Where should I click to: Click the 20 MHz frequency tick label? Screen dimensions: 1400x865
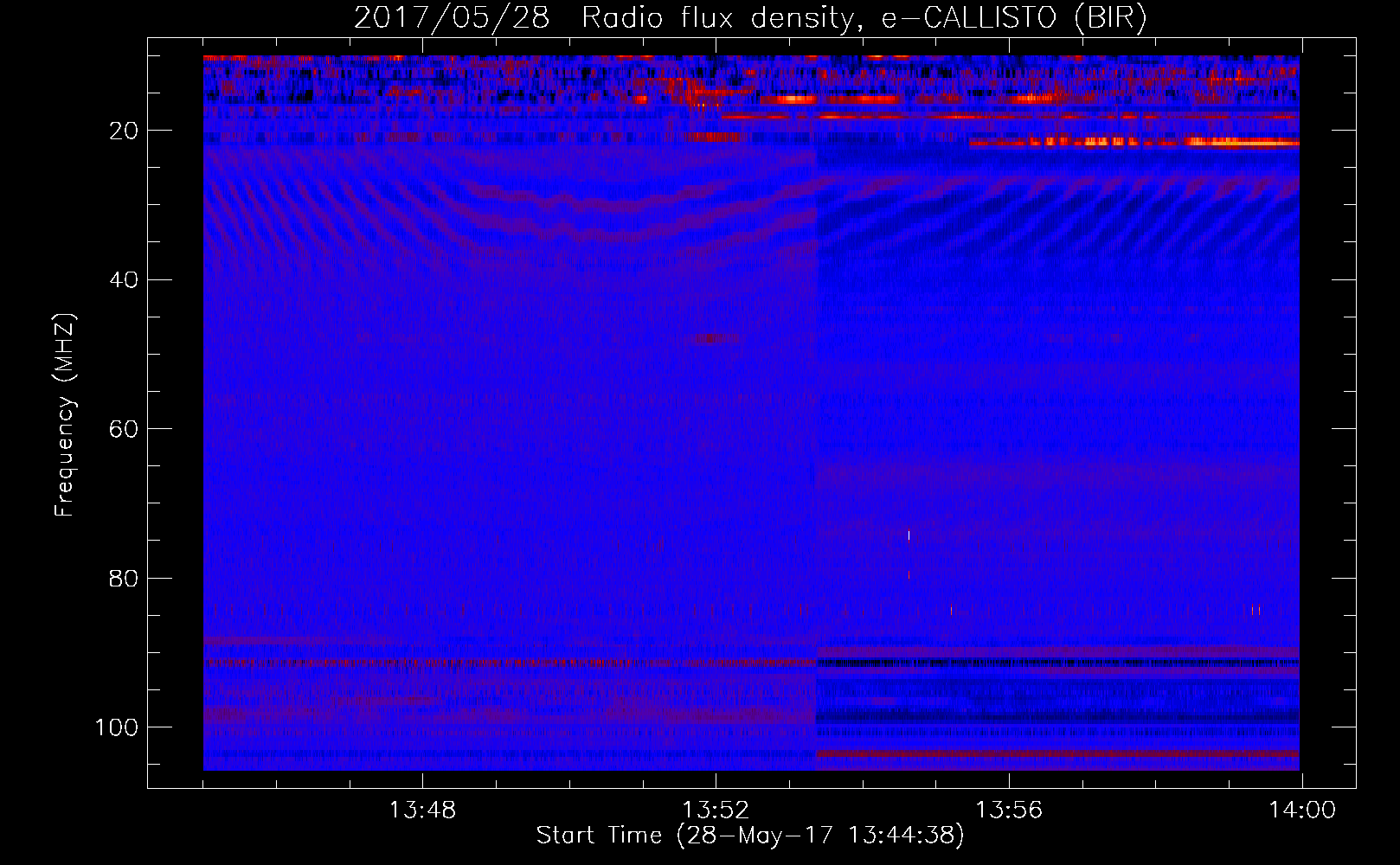coord(125,131)
